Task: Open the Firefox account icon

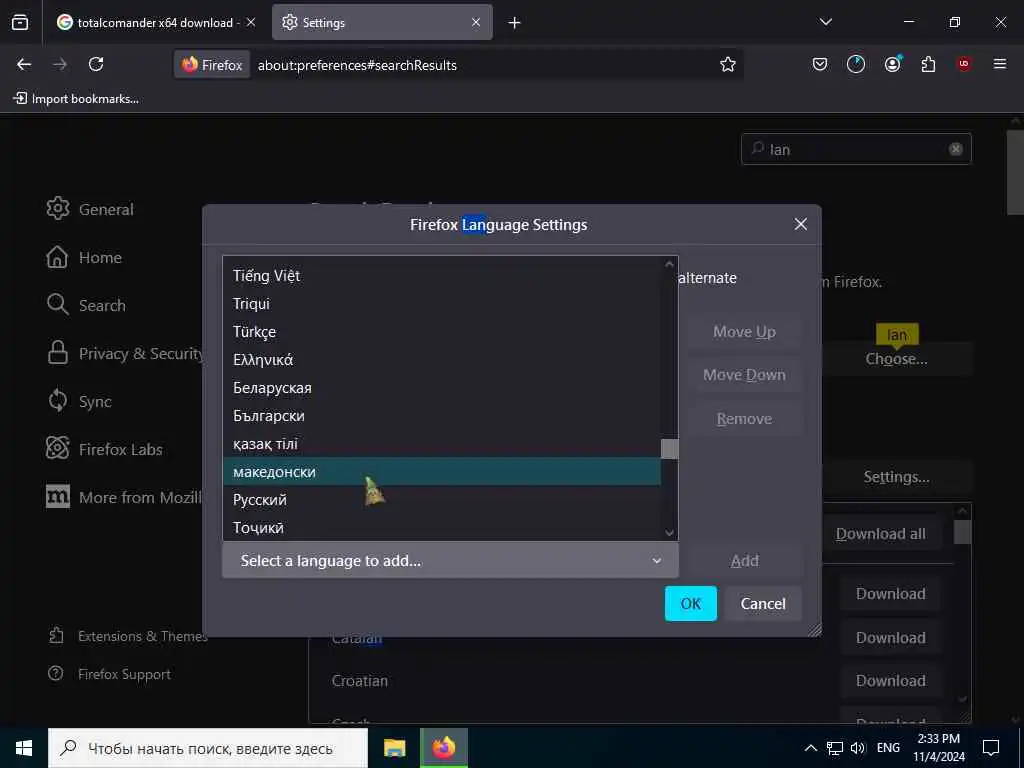Action: point(892,64)
